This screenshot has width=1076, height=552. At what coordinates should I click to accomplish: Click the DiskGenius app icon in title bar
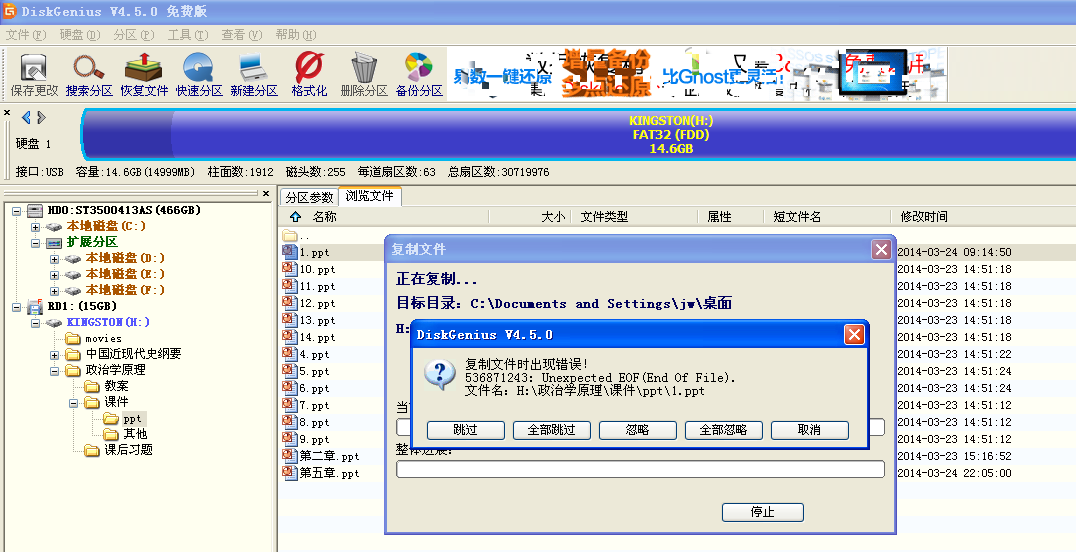9,11
